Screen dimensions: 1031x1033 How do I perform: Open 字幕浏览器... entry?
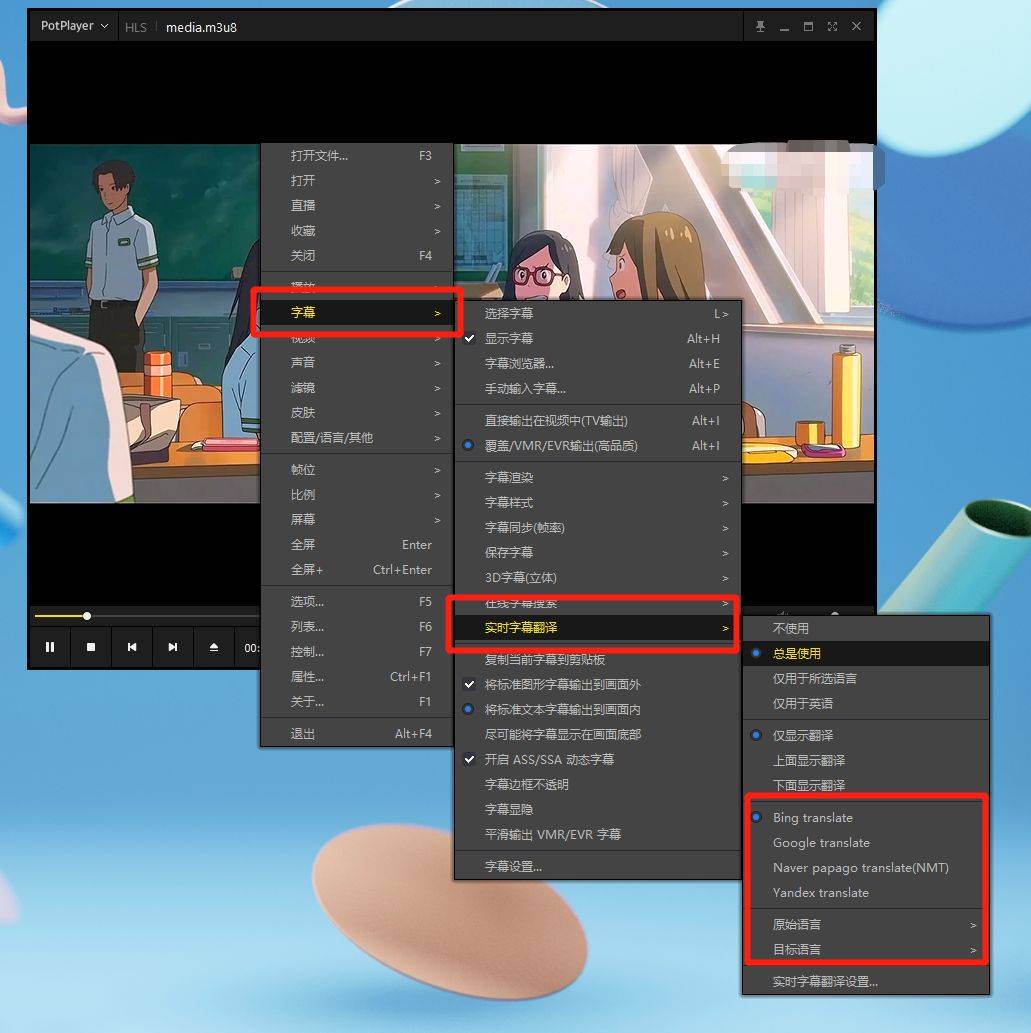point(598,364)
